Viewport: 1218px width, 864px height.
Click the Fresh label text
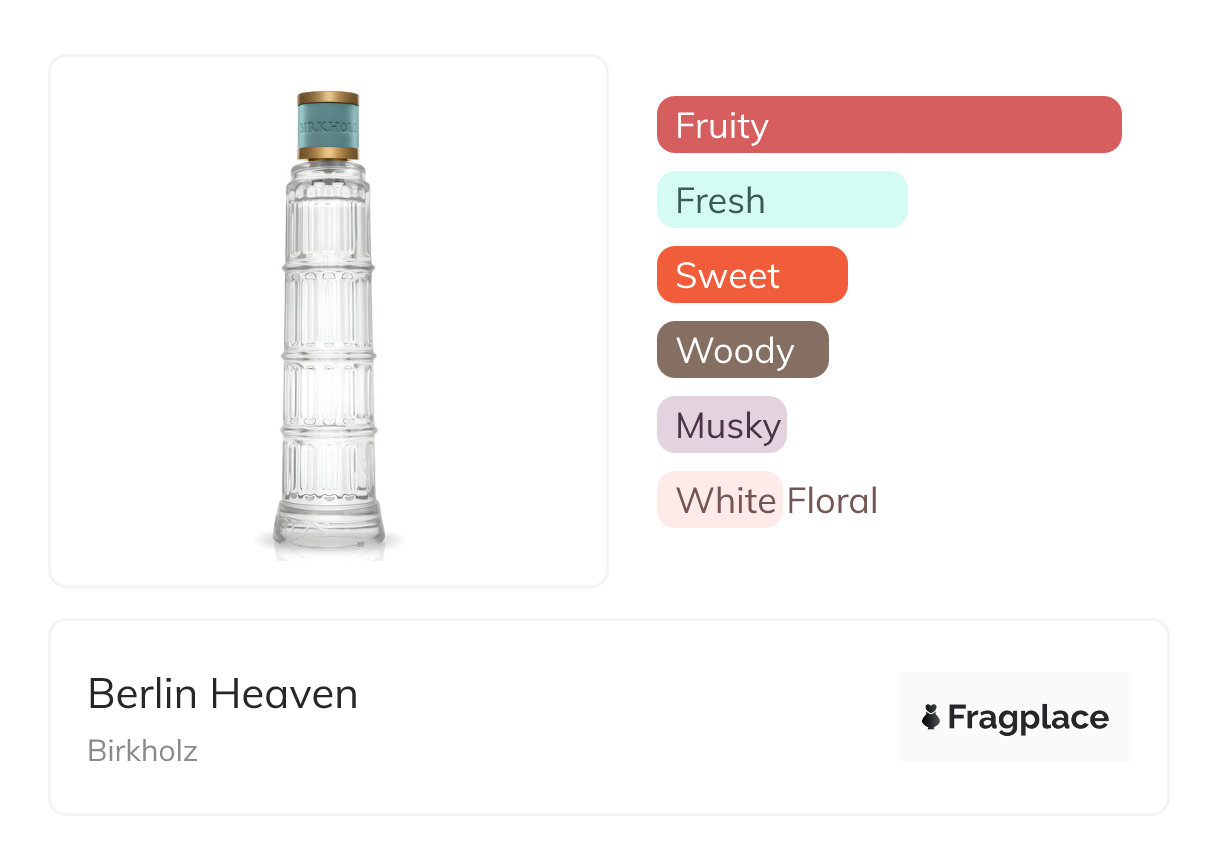[x=720, y=201]
